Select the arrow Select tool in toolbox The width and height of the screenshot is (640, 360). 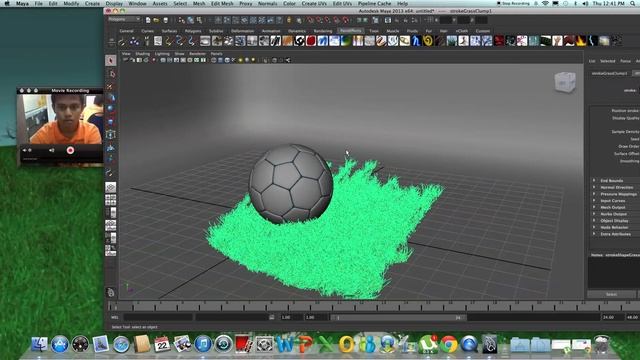click(x=111, y=61)
